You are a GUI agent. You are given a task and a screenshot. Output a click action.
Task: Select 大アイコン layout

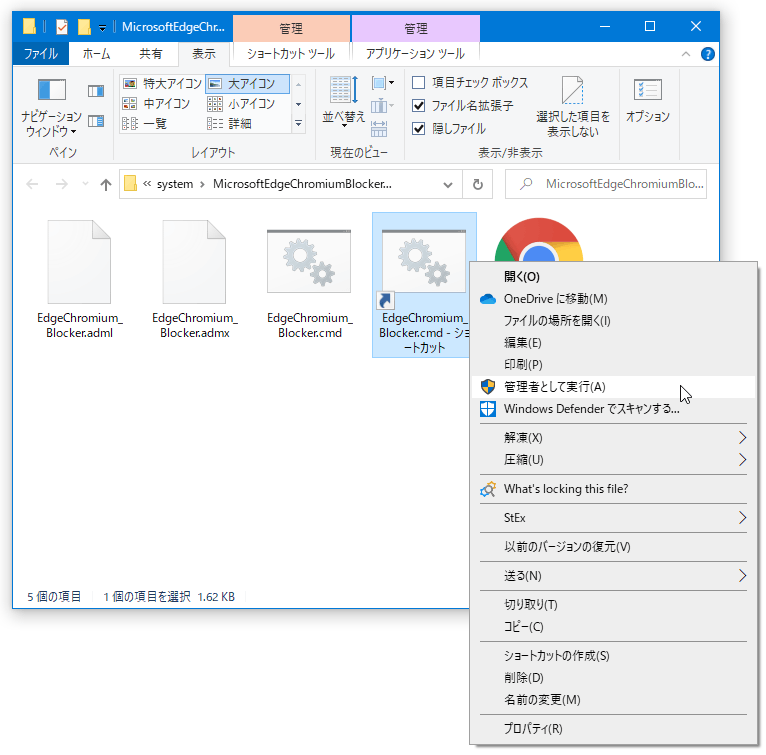pos(248,84)
